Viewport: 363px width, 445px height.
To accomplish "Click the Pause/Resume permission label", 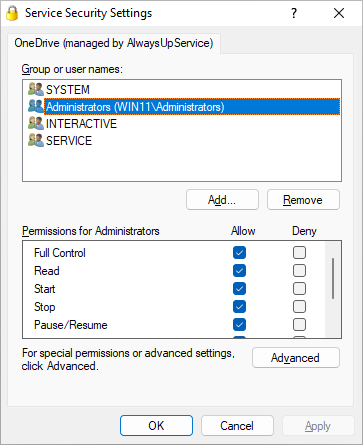I will 71,325.
